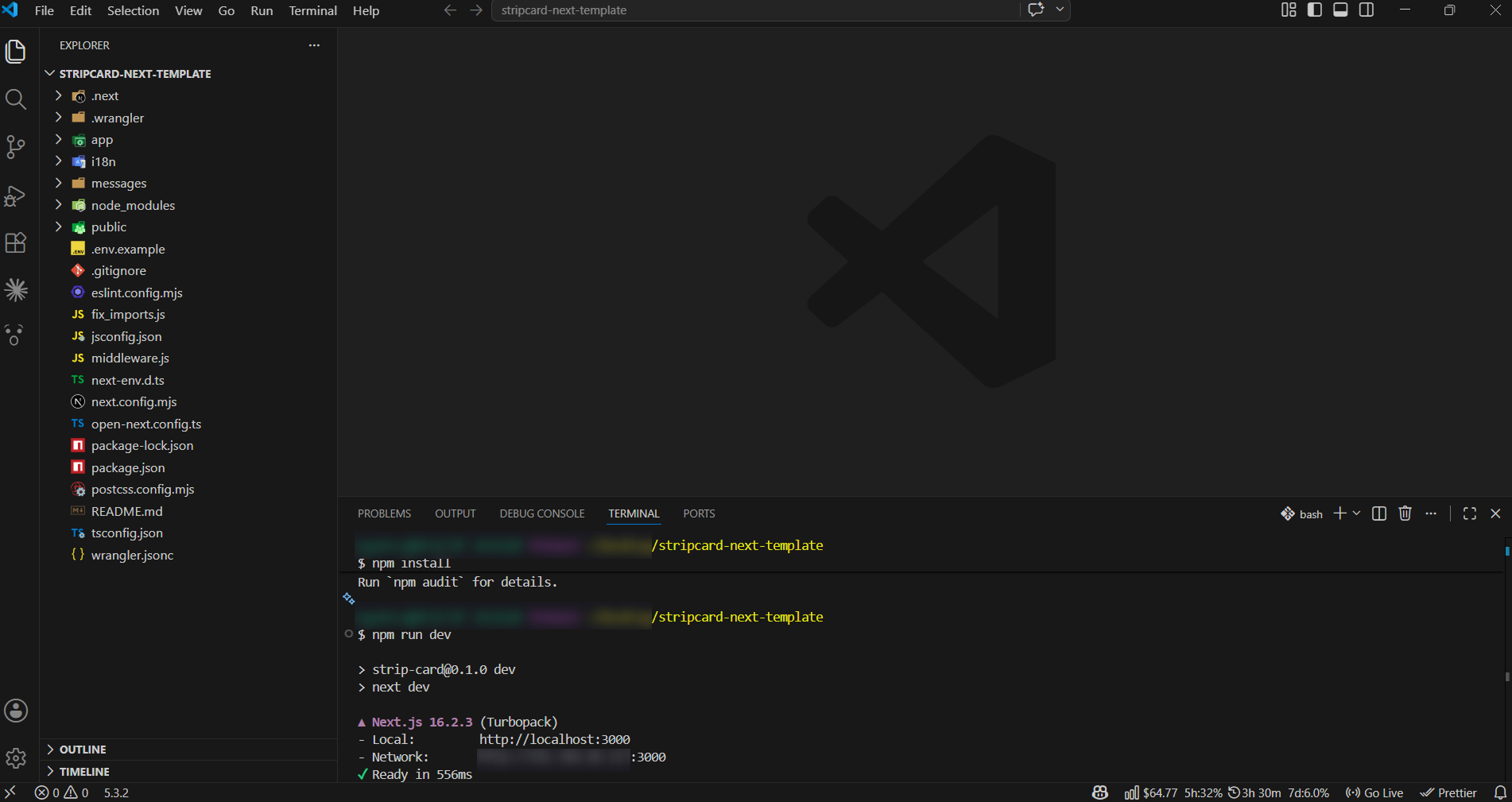Open the Accounts menu icon
The height and width of the screenshot is (802, 1512).
click(16, 711)
